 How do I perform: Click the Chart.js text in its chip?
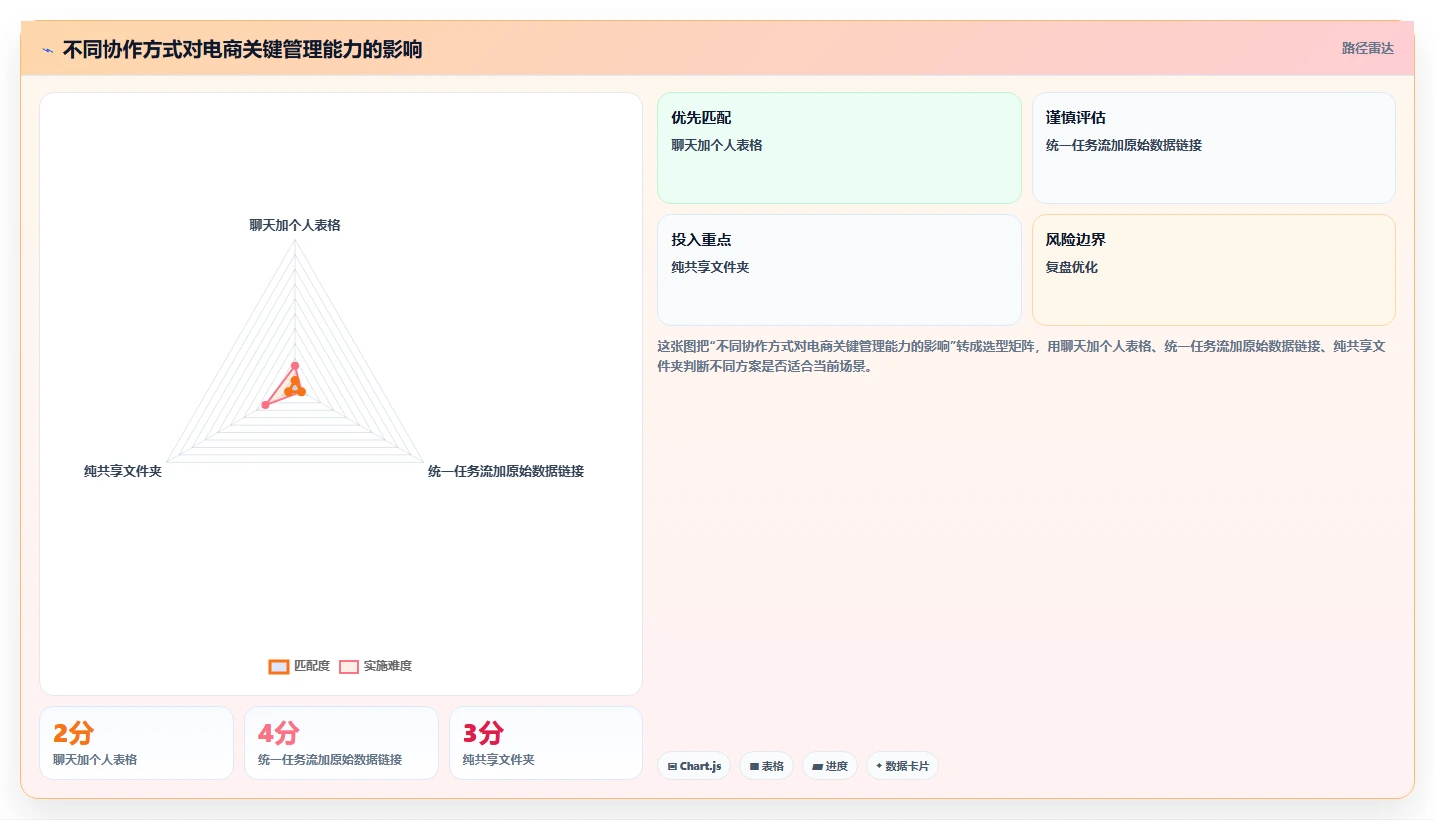tap(700, 766)
